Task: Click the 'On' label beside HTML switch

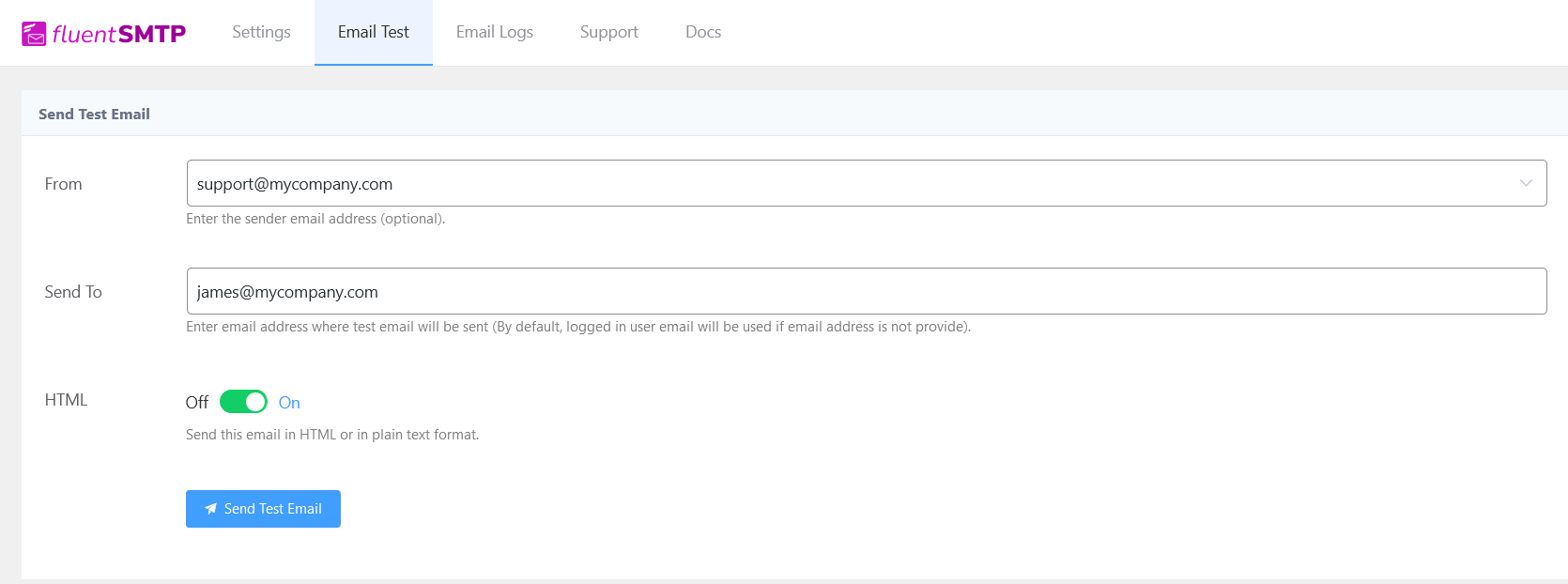Action: [289, 402]
